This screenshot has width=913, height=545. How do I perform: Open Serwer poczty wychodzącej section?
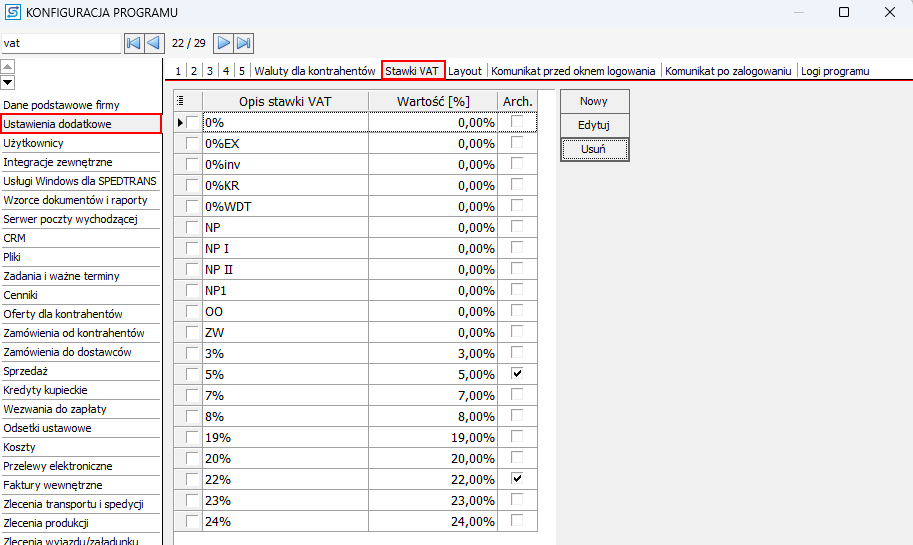[80, 219]
